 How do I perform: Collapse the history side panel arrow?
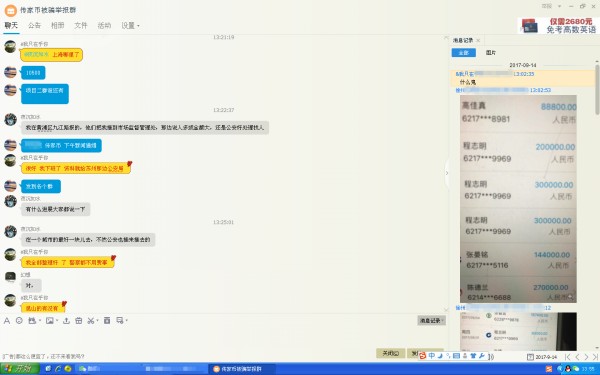[x=447, y=173]
